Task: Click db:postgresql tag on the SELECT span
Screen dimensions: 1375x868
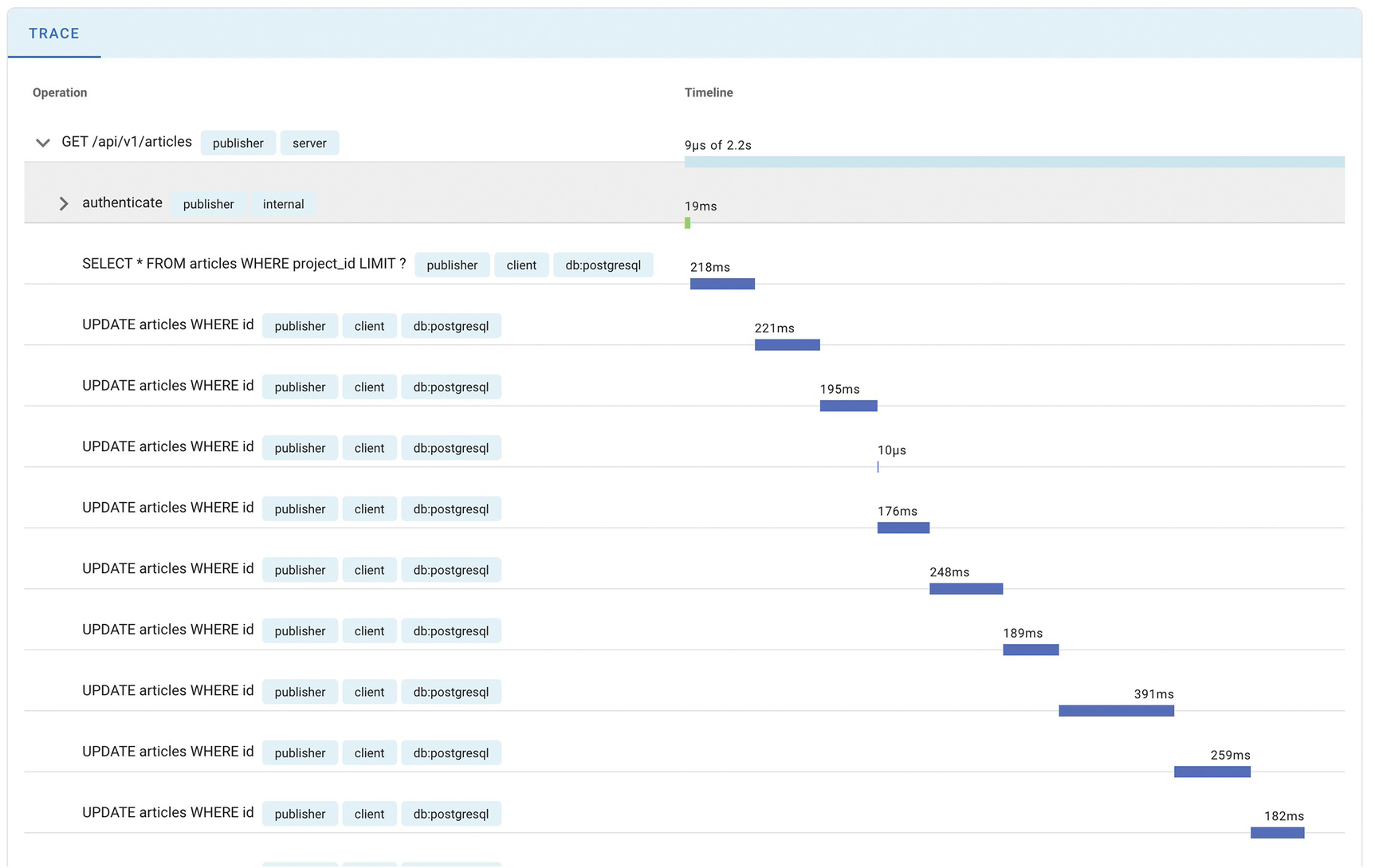Action: pos(603,265)
